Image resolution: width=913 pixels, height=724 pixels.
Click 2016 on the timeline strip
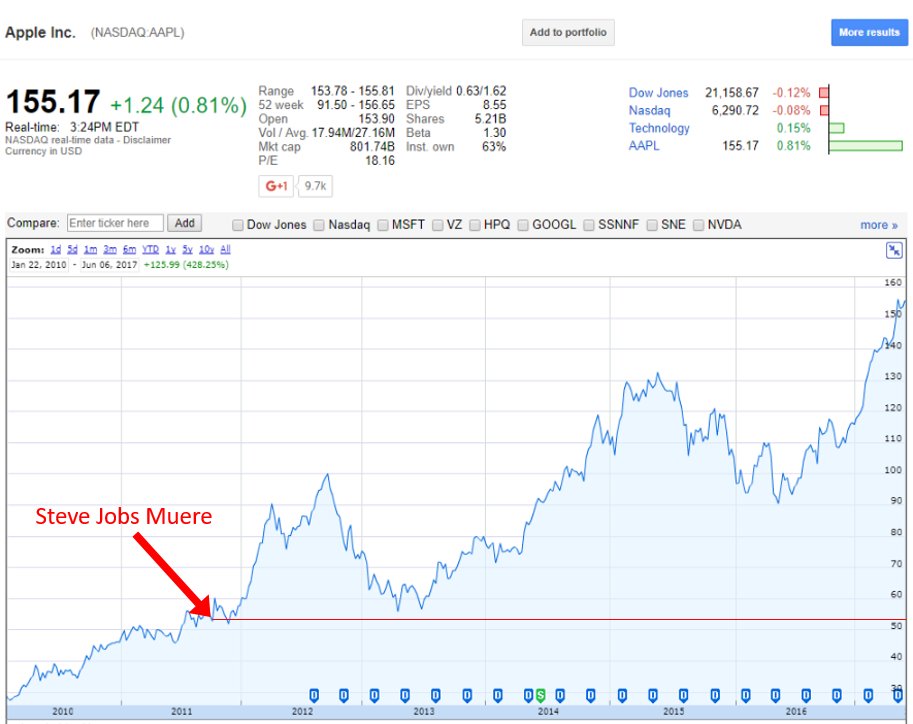click(x=796, y=711)
